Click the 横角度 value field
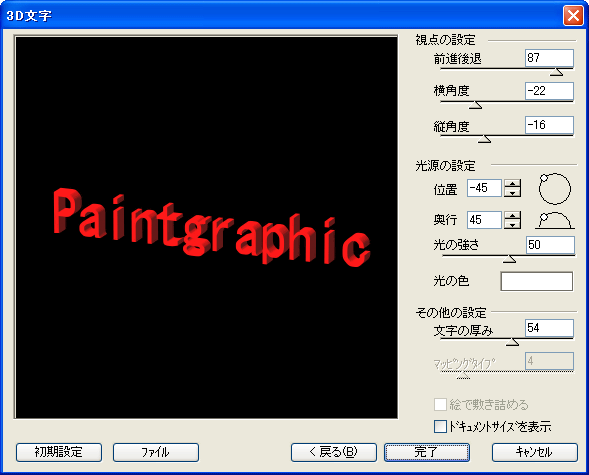The width and height of the screenshot is (589, 475). (x=549, y=91)
